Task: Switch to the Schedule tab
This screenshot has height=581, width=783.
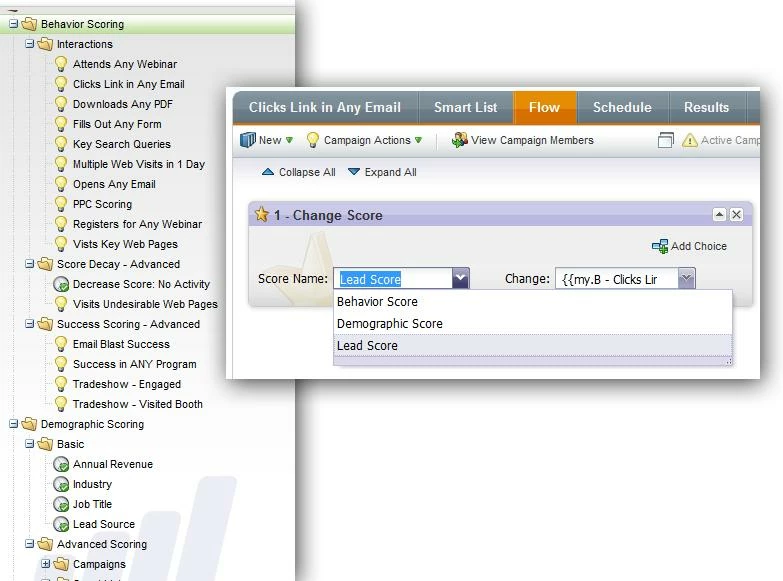Action: 622,107
